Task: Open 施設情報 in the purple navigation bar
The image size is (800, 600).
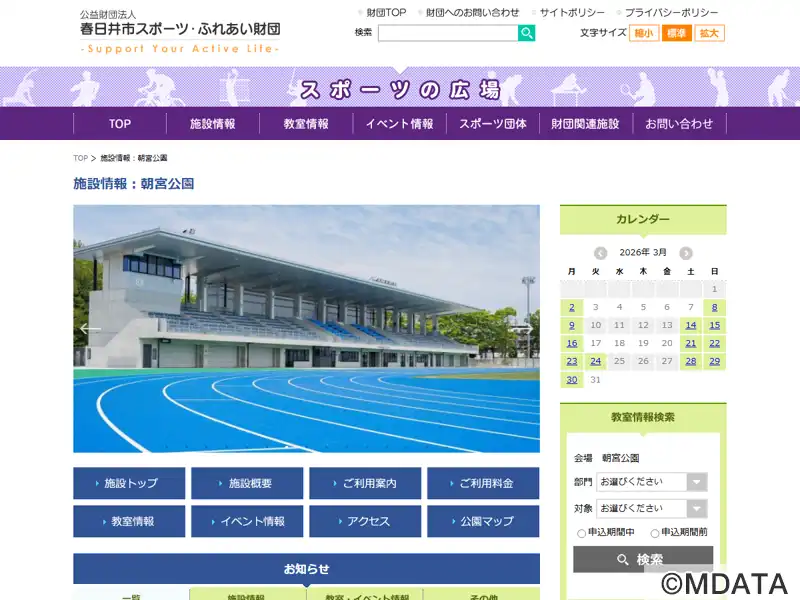Action: [213, 124]
